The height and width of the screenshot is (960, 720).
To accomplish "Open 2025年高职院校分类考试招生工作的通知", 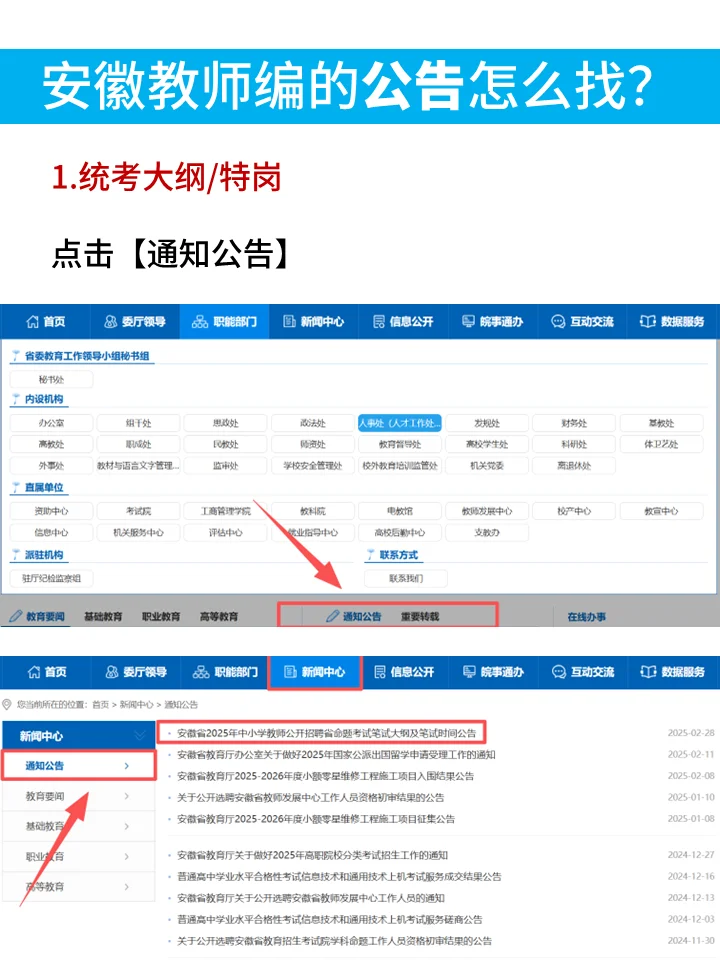I will coord(312,855).
